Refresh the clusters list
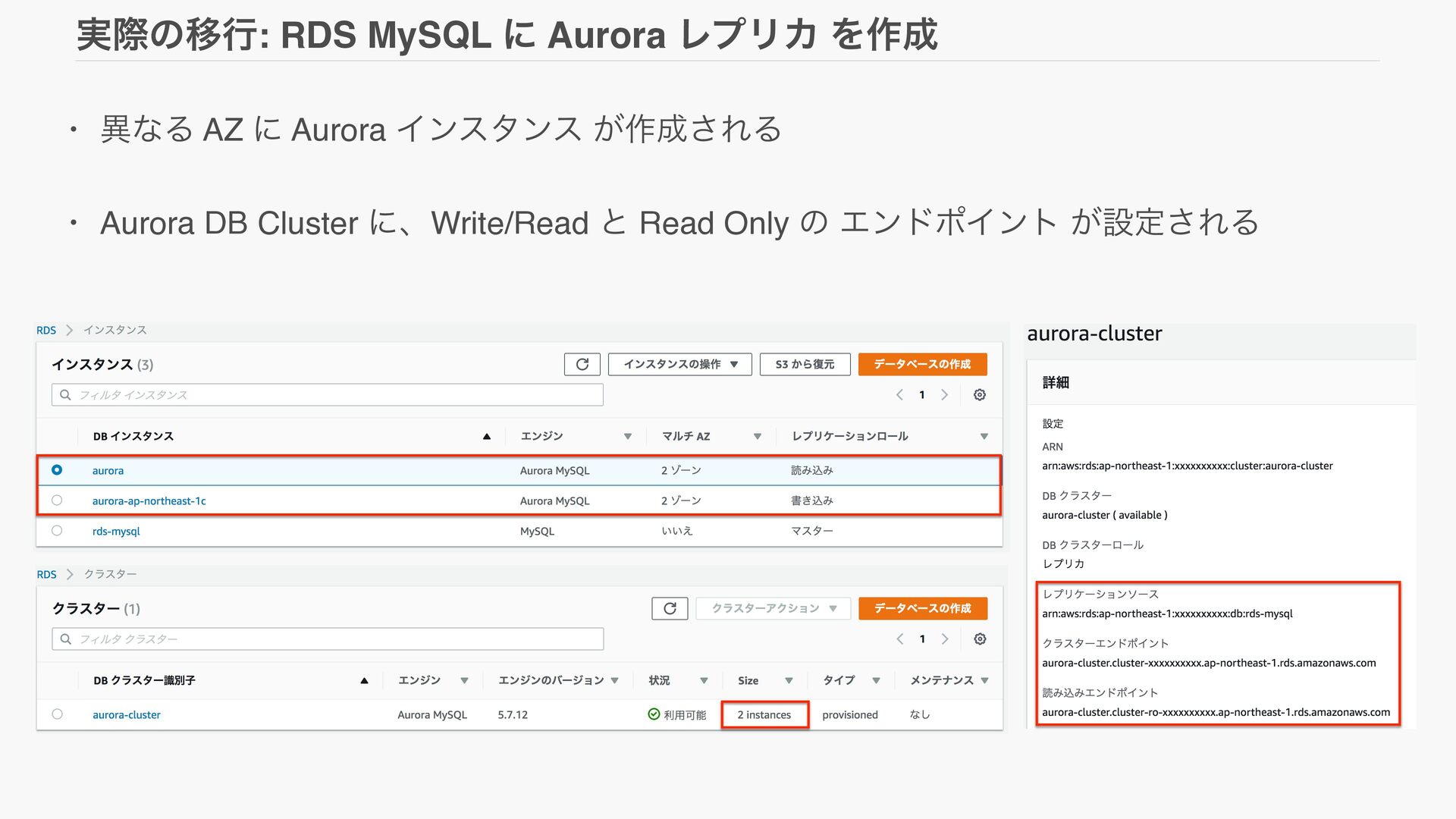The width and height of the screenshot is (1456, 819). 670,608
